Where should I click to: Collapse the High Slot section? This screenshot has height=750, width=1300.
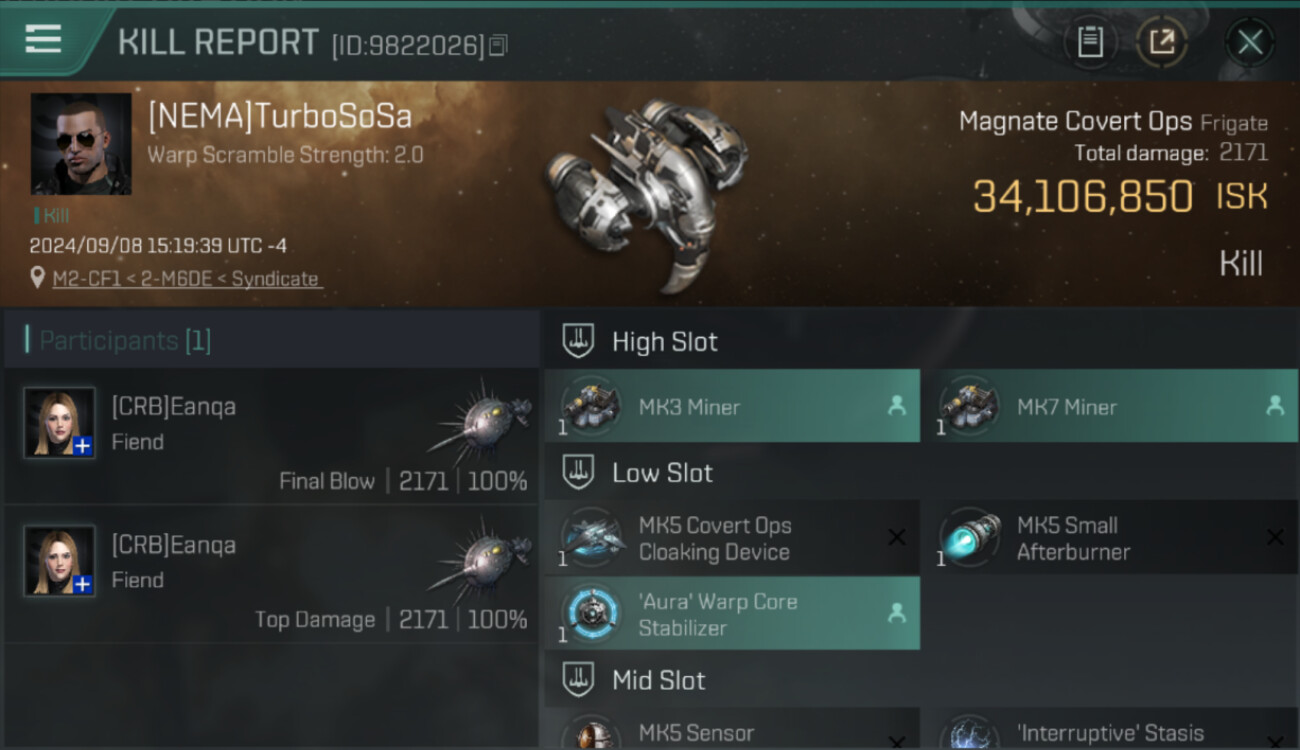click(x=578, y=341)
